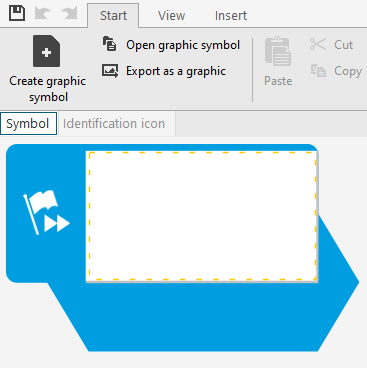Click the Create graphic symbol label
The width and height of the screenshot is (367, 368).
pyautogui.click(x=48, y=89)
